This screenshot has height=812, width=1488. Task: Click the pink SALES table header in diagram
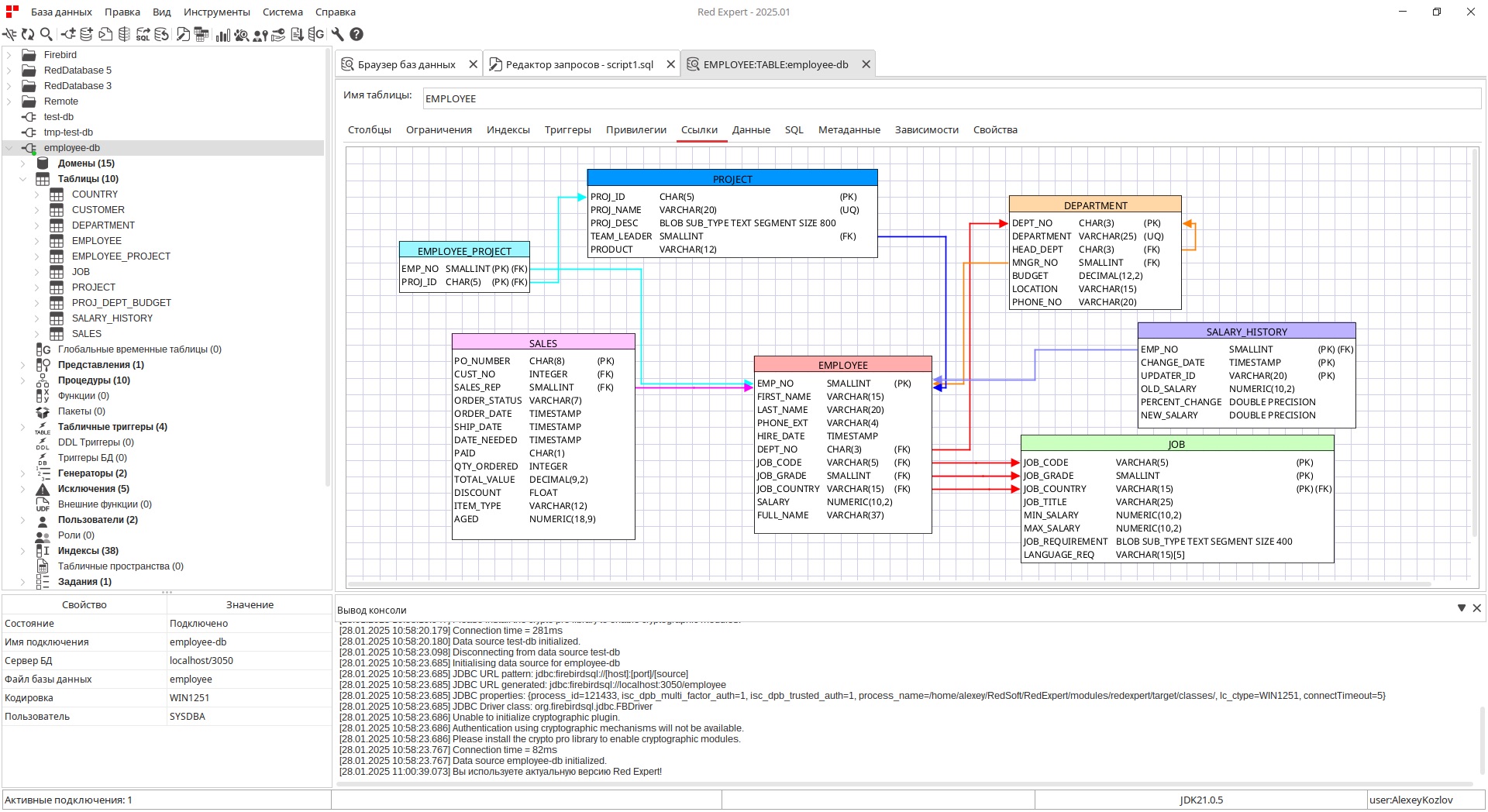[542, 342]
